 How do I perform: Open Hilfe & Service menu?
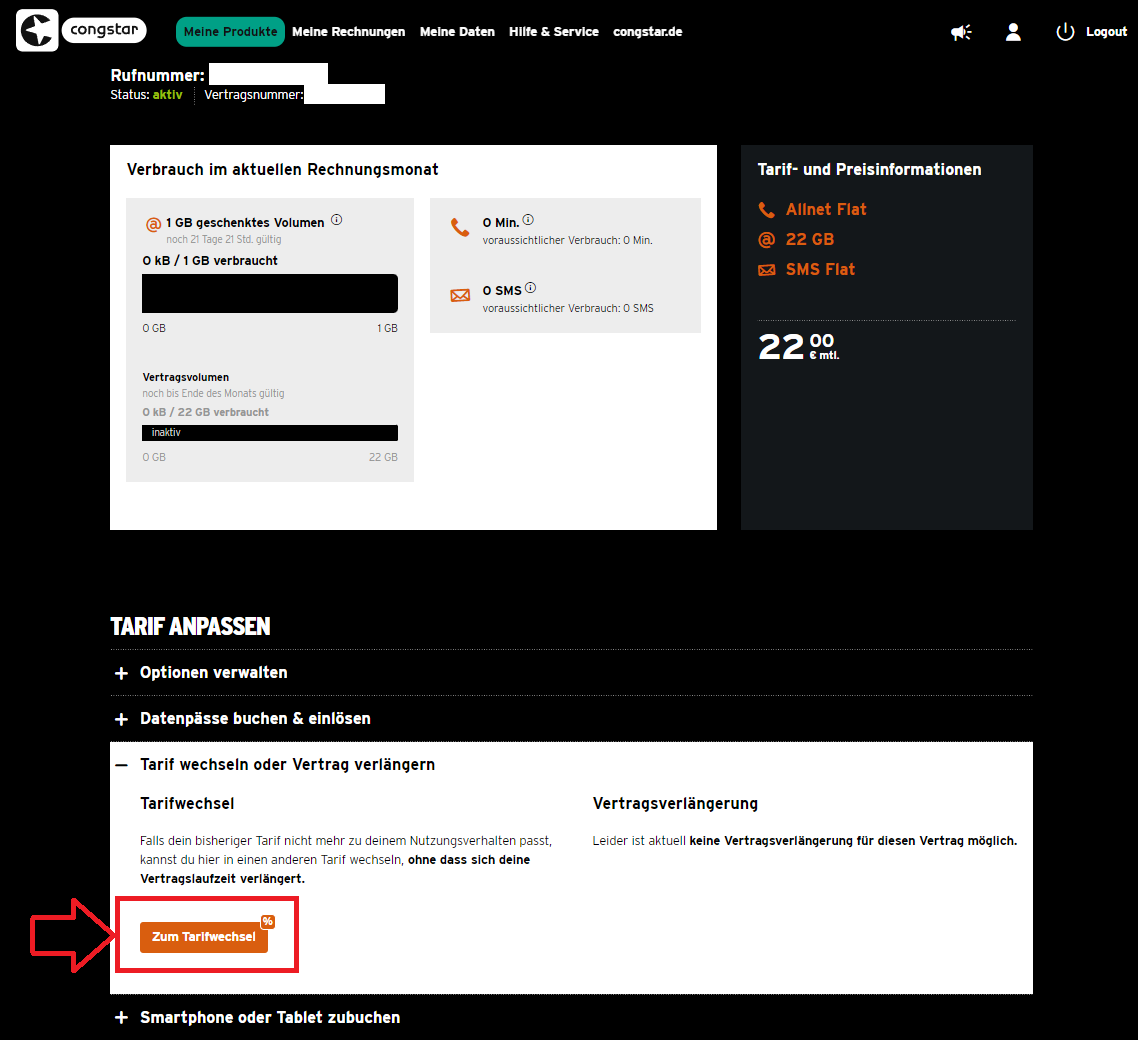tap(554, 32)
